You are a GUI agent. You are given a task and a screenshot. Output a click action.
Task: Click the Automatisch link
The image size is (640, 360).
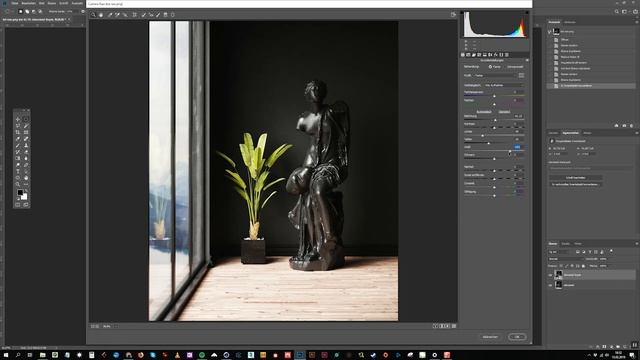[484, 112]
